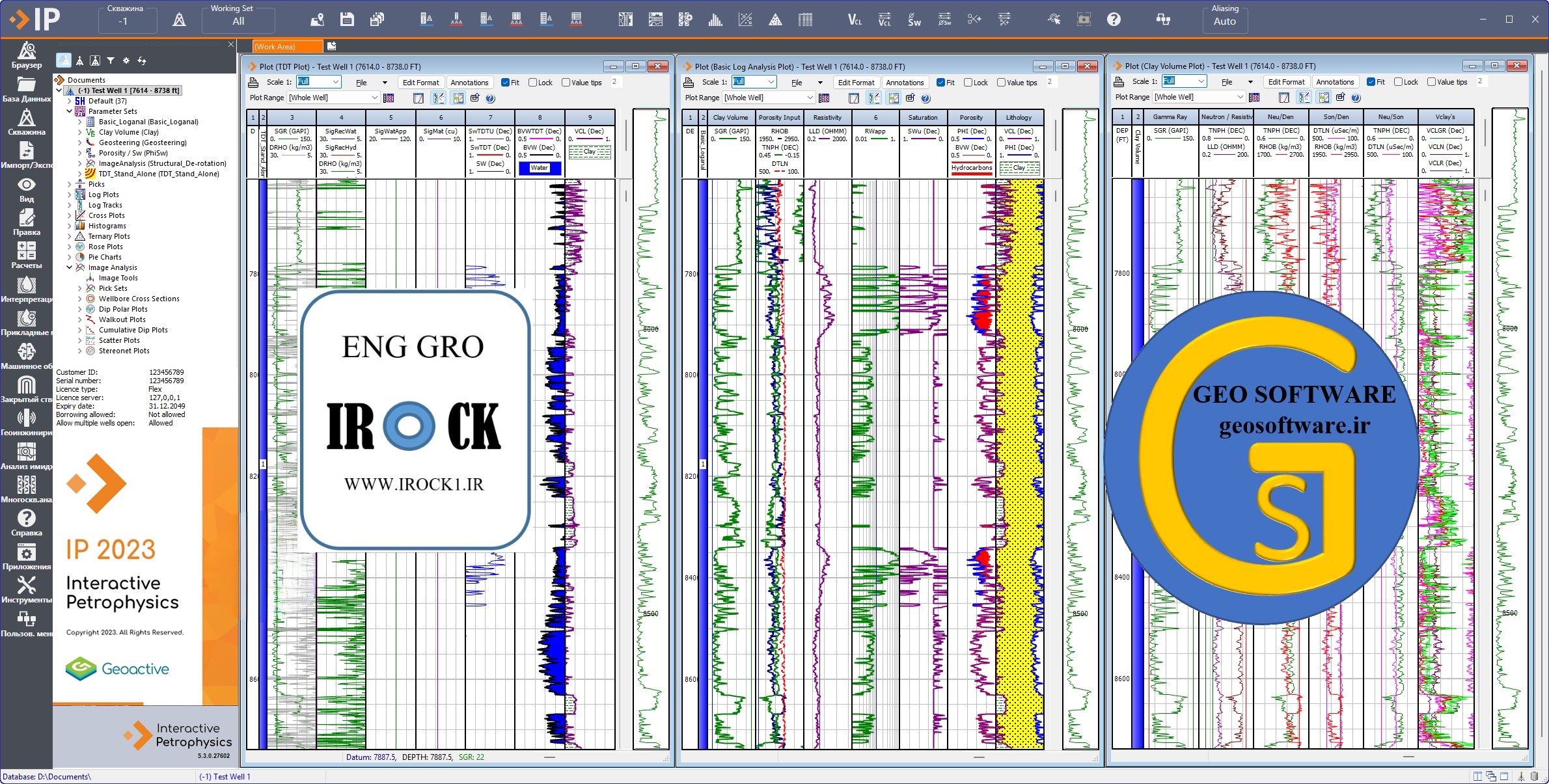Open the histogram tool icon
The height and width of the screenshot is (784, 1549).
pyautogui.click(x=715, y=20)
